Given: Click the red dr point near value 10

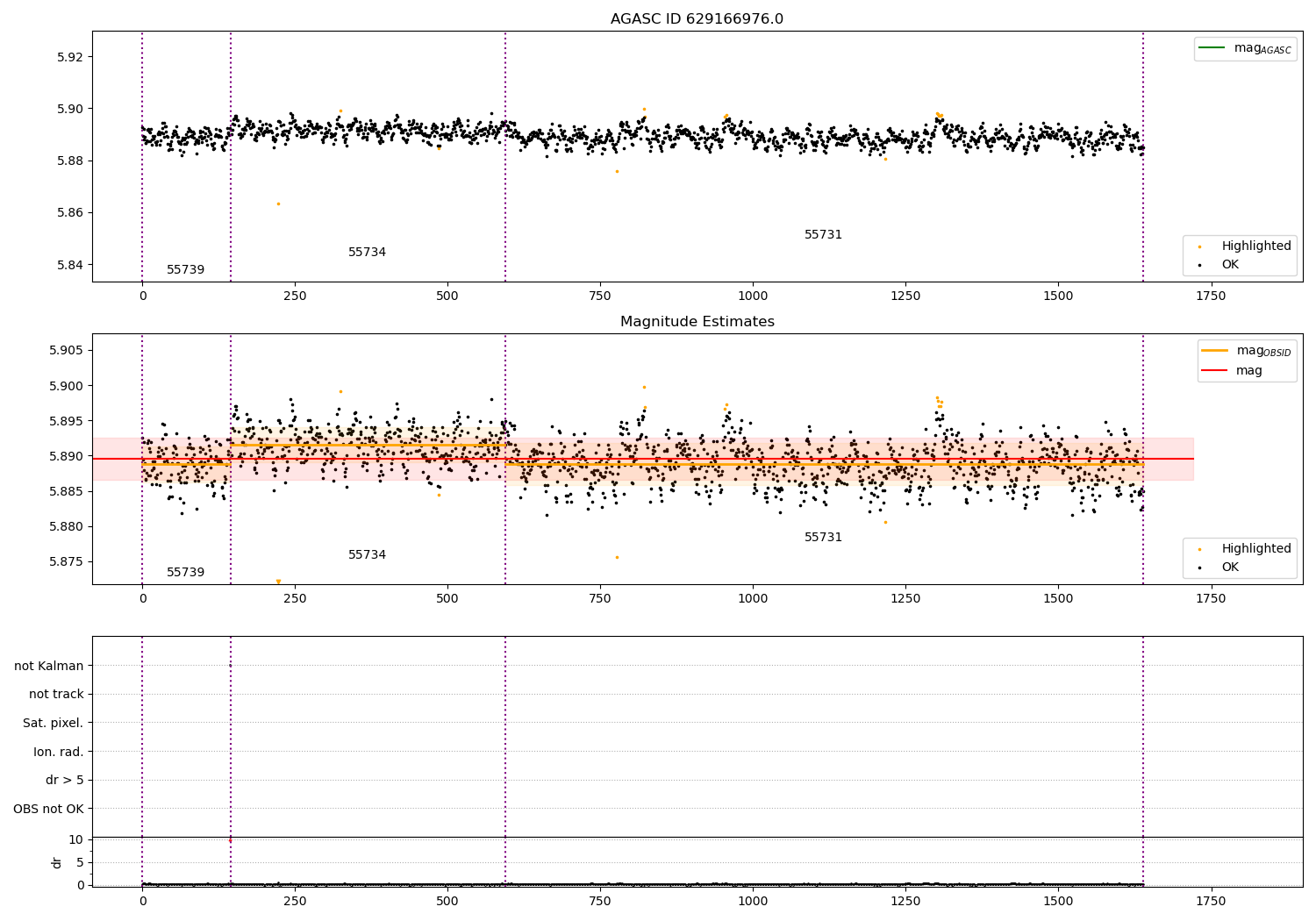Looking at the screenshot, I should pyautogui.click(x=231, y=840).
